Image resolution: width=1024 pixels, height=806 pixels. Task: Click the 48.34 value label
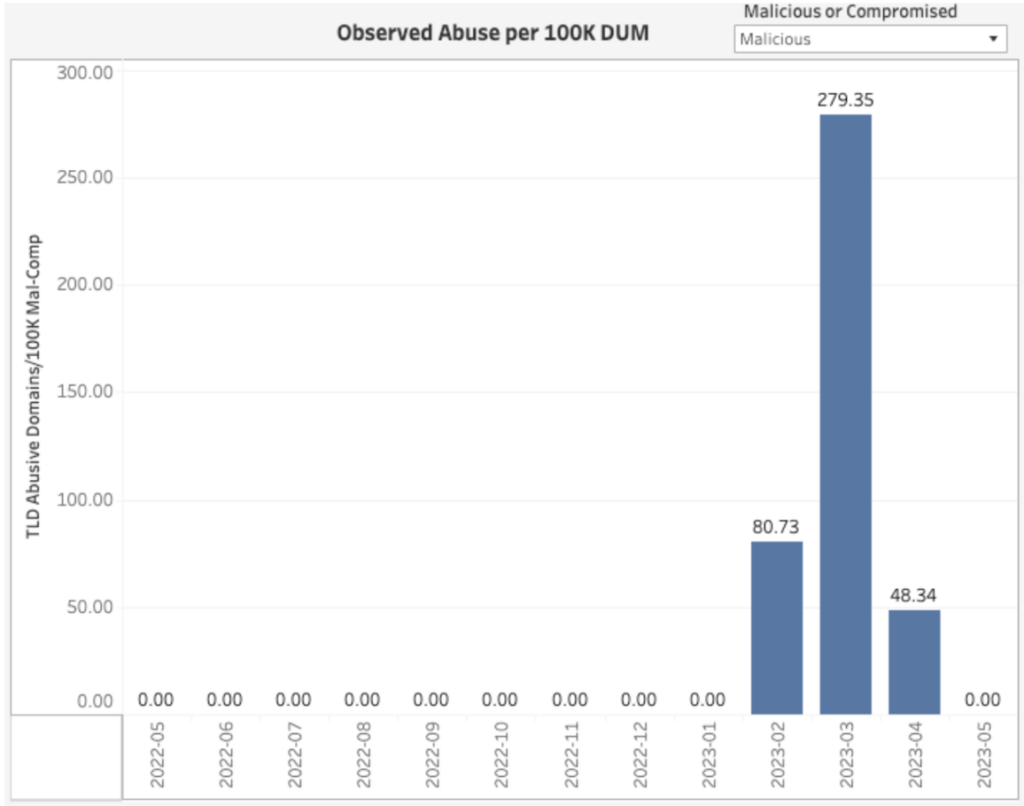[x=913, y=594]
